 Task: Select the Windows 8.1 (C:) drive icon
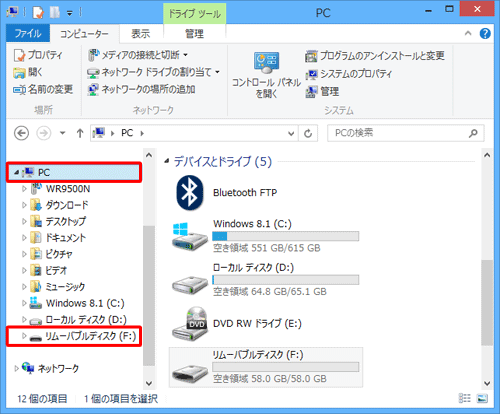(189, 237)
